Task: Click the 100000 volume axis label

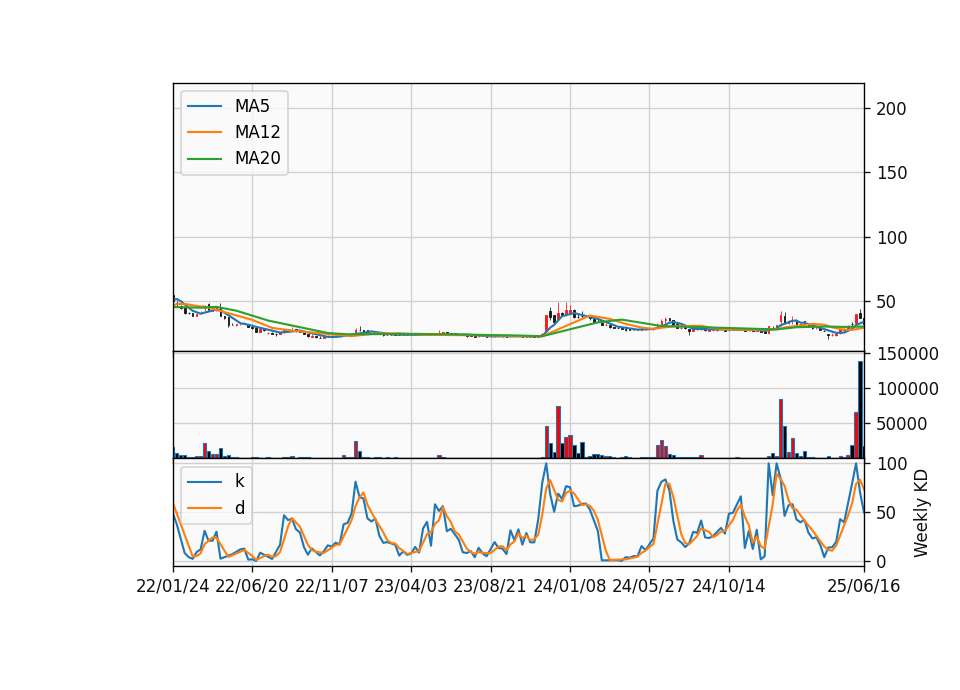Action: coord(907,389)
